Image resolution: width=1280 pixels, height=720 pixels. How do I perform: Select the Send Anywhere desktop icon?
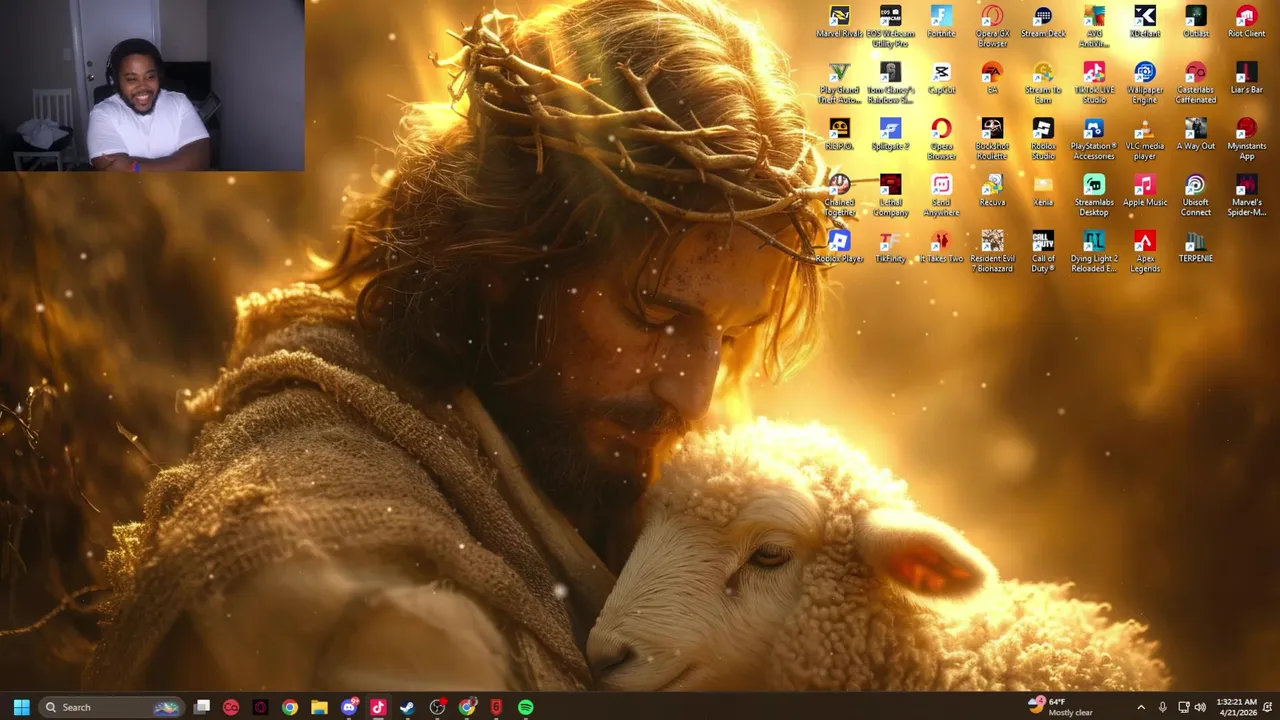941,195
